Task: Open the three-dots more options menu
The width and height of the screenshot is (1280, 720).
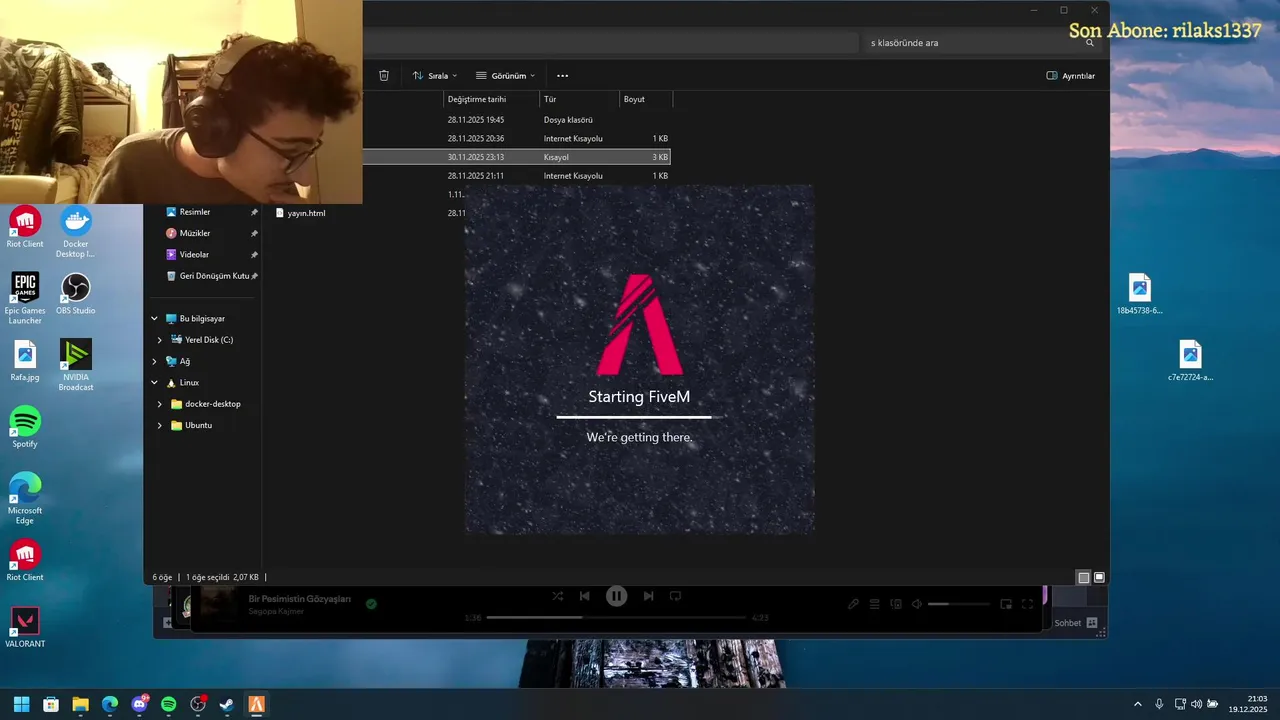Action: [562, 75]
